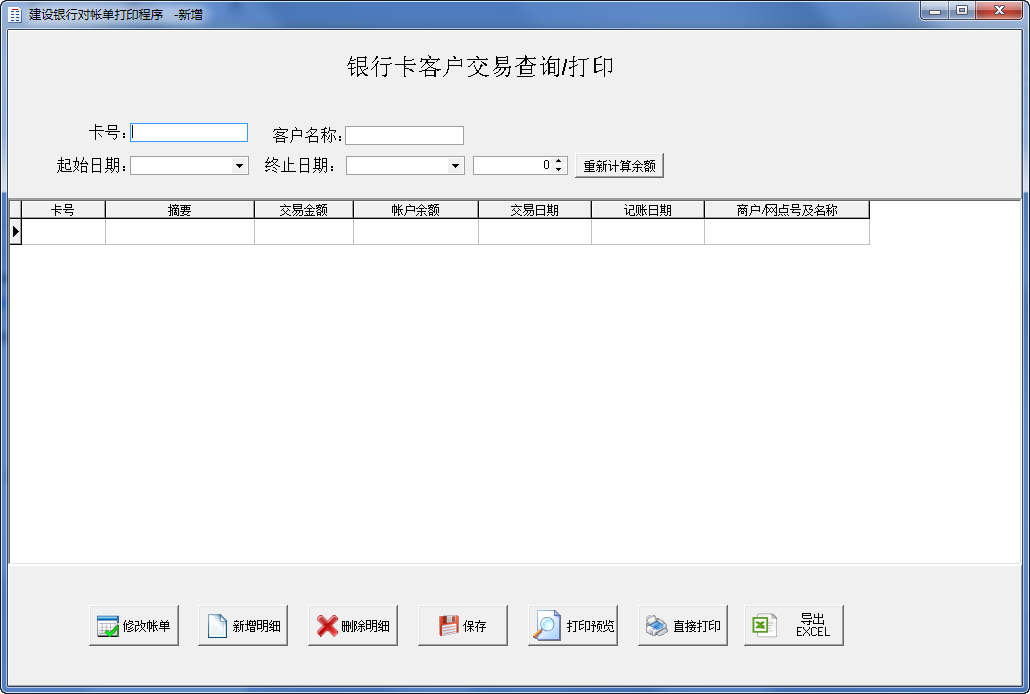Minimize the 建设银行对帐单打印程序 window

[935, 11]
